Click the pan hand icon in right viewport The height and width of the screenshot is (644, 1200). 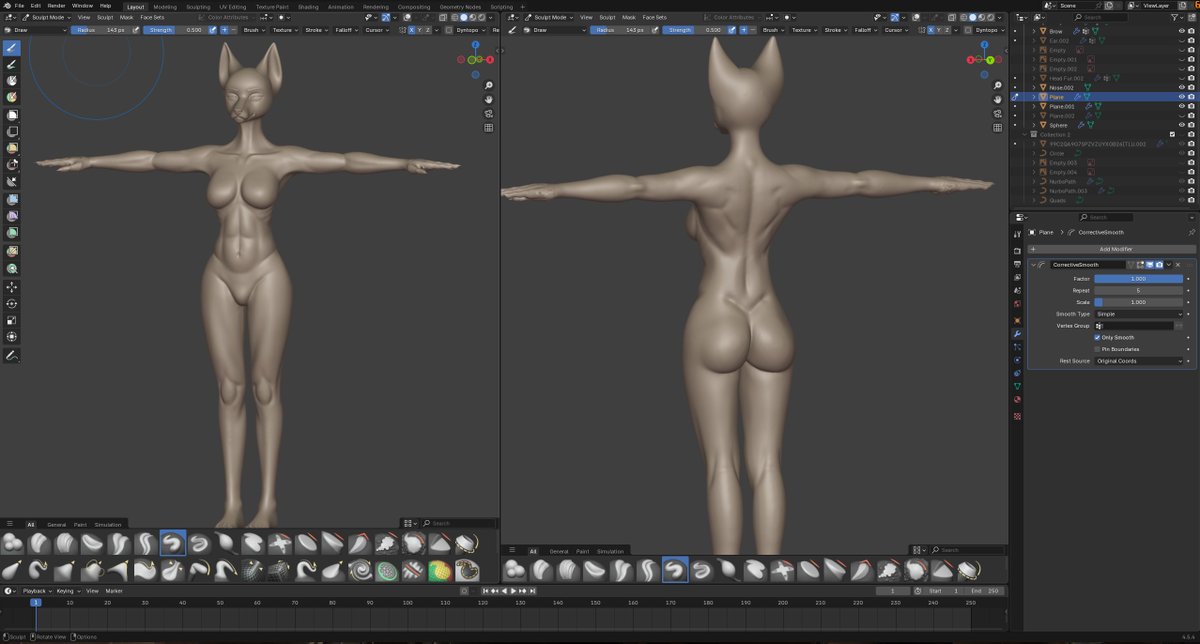[996, 99]
